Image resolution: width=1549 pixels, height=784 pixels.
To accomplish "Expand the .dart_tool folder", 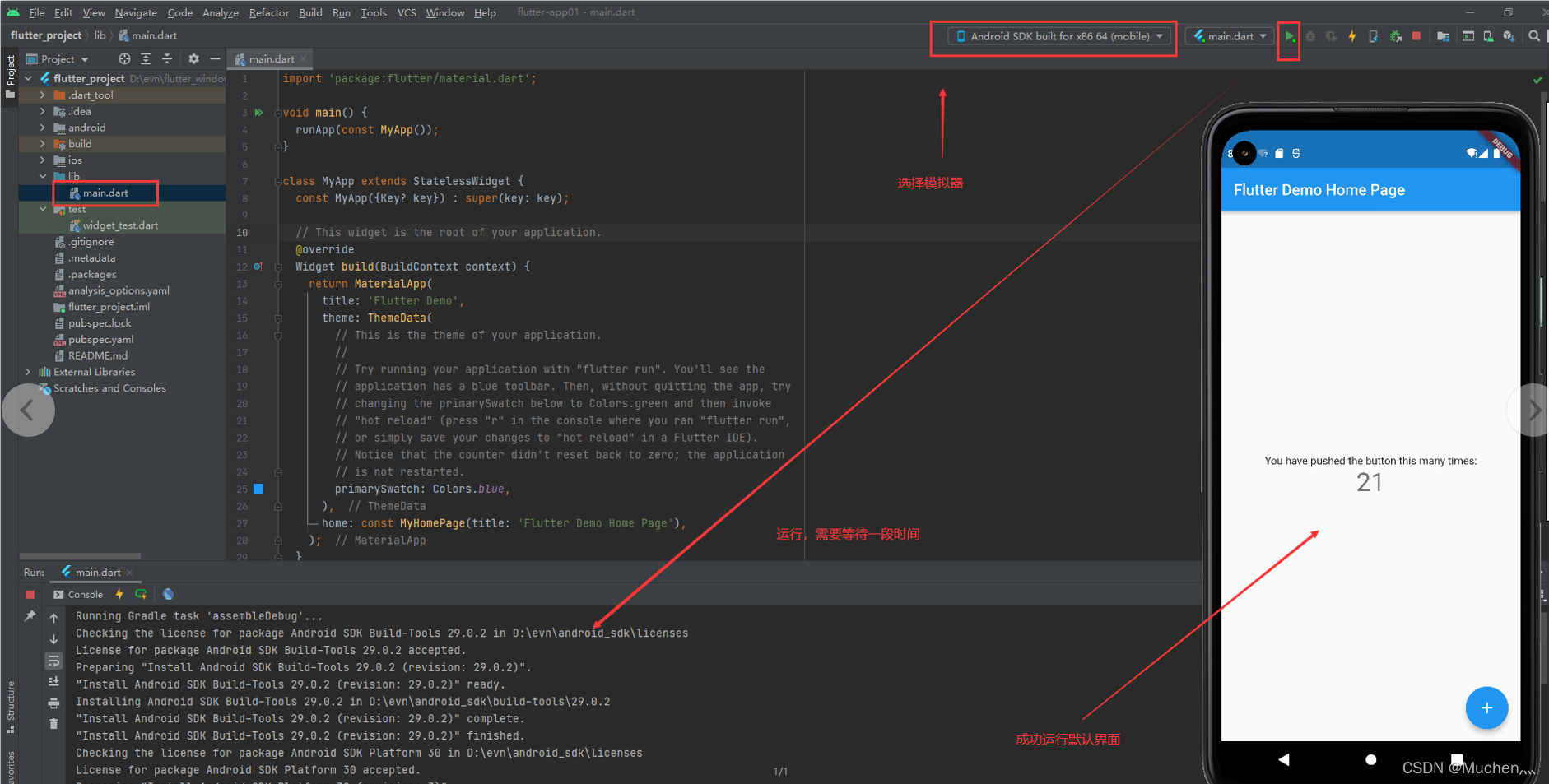I will tap(43, 95).
